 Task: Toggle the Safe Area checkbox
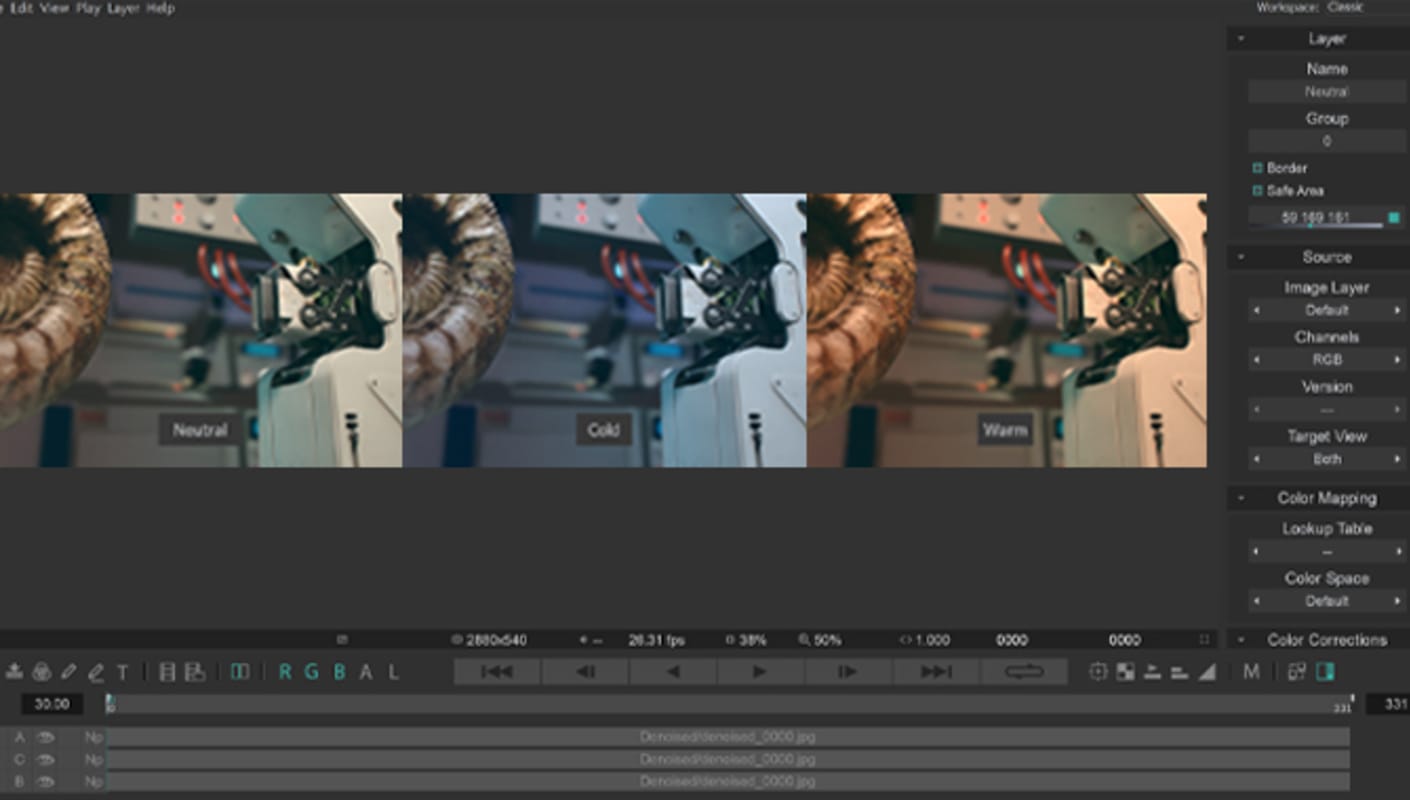[1258, 190]
